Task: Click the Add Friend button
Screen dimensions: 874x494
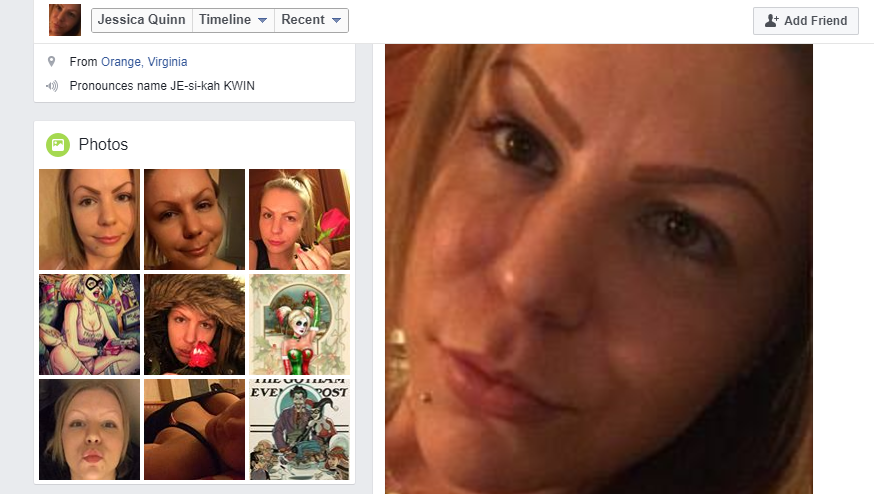Action: [805, 21]
